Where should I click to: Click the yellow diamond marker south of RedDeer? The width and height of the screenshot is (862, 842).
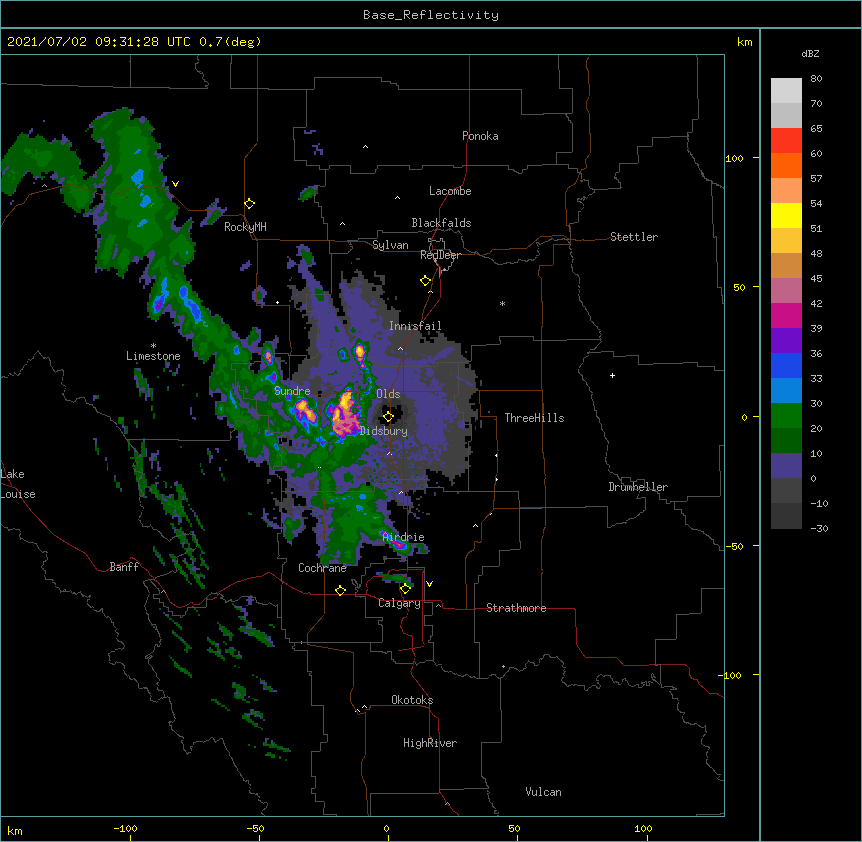point(426,281)
